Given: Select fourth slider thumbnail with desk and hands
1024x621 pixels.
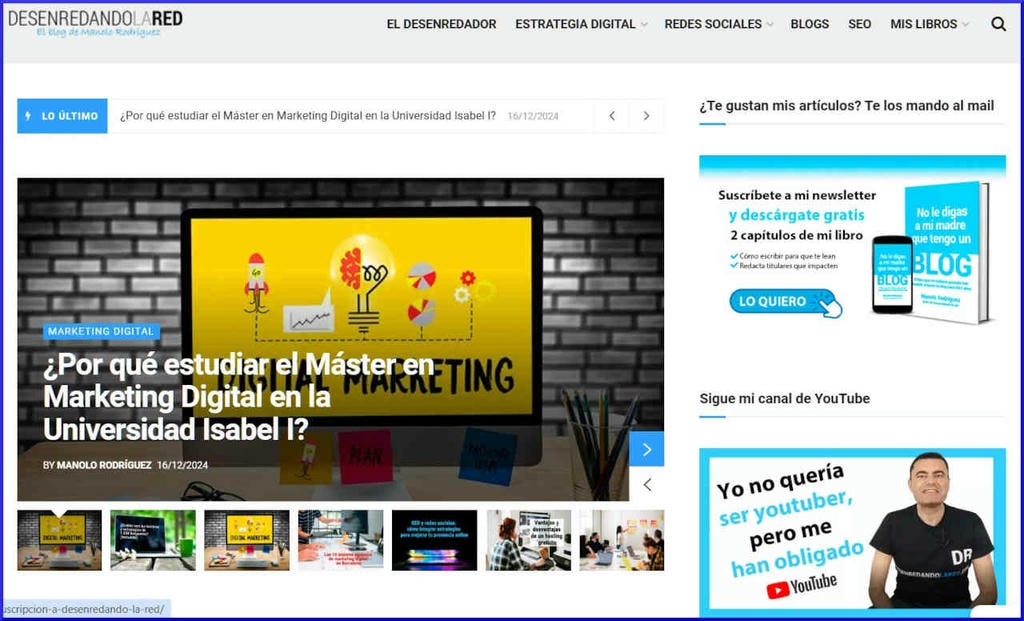Looking at the screenshot, I should [x=341, y=540].
